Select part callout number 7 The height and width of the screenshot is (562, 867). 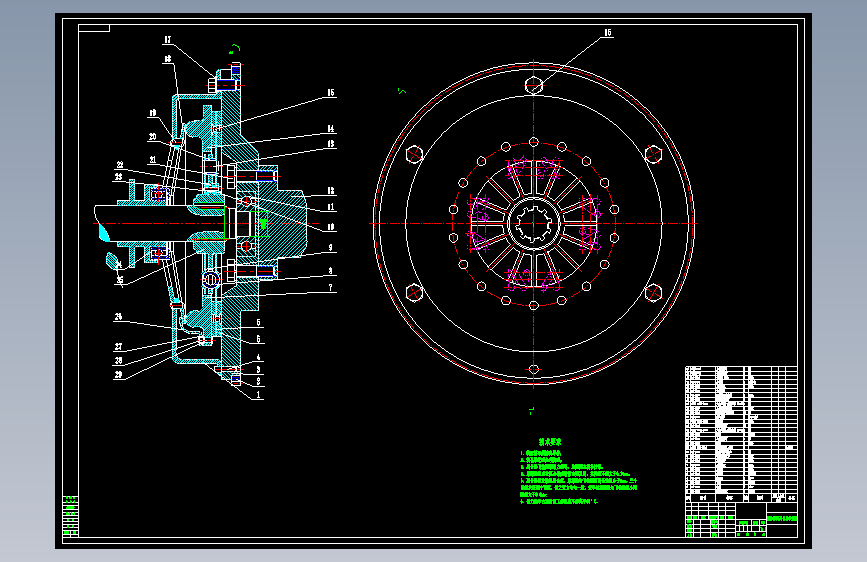click(x=331, y=288)
